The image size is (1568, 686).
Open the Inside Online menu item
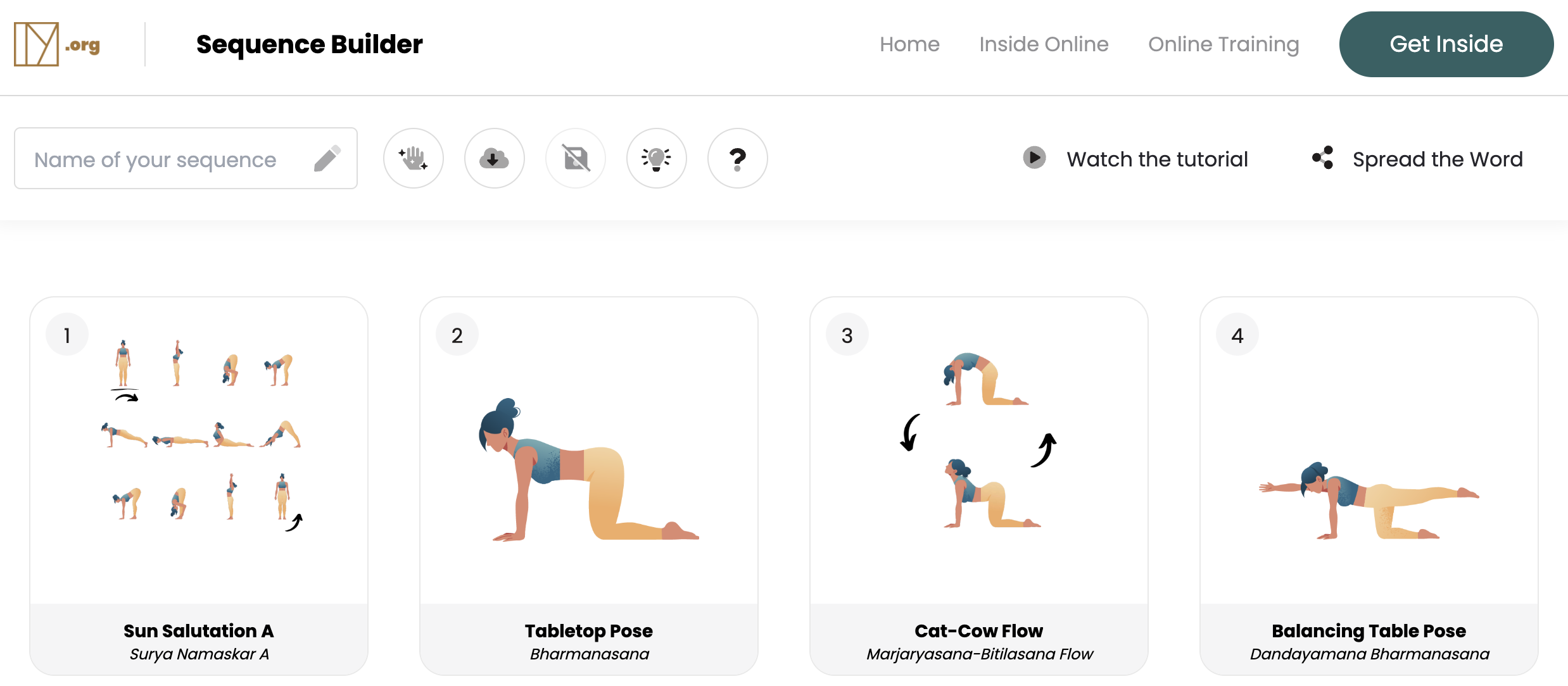point(1044,44)
